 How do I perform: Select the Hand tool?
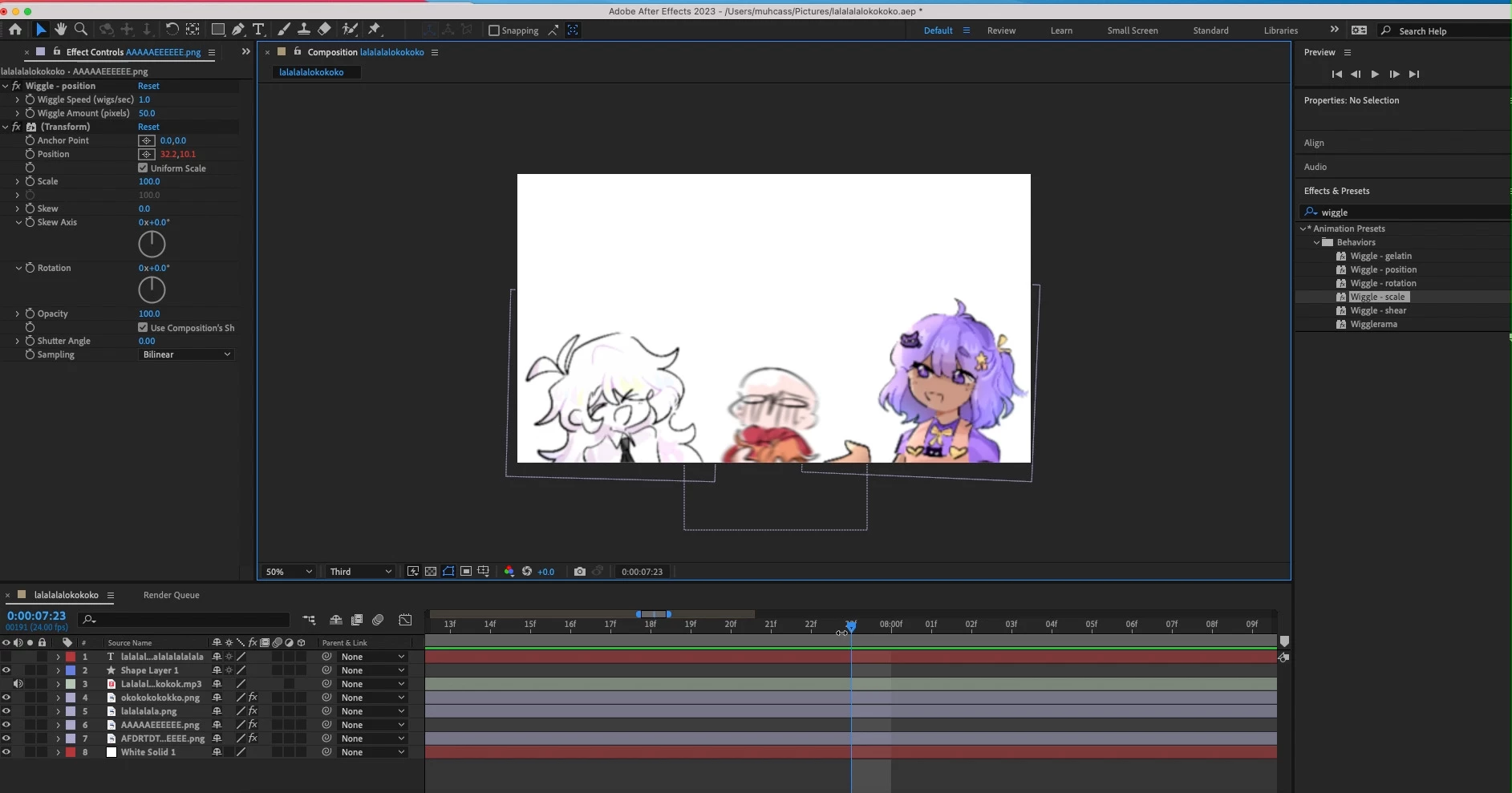[61, 29]
